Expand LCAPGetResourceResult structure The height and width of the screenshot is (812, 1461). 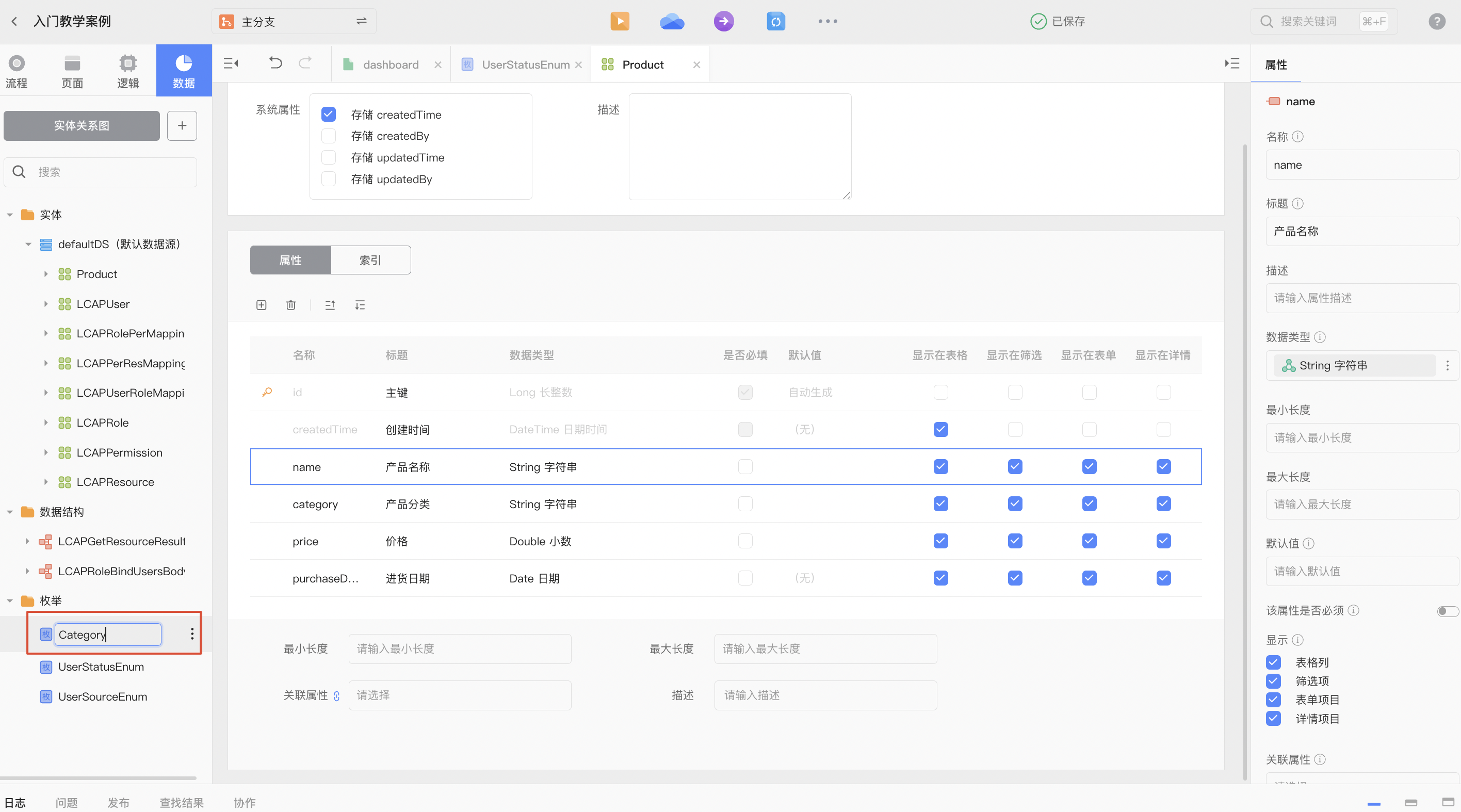click(x=27, y=542)
